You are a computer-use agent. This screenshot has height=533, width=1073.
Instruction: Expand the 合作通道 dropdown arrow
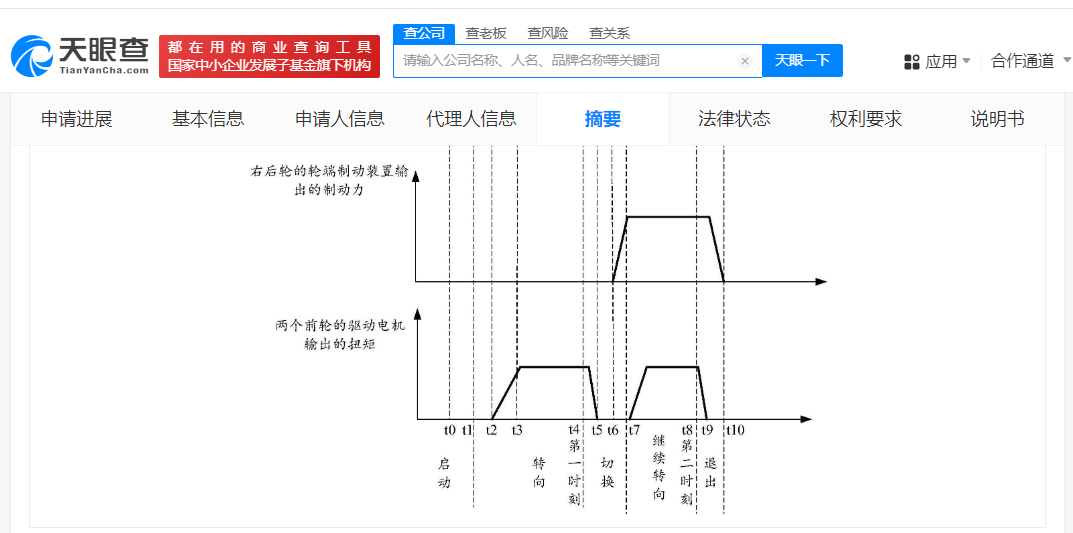[1066, 61]
